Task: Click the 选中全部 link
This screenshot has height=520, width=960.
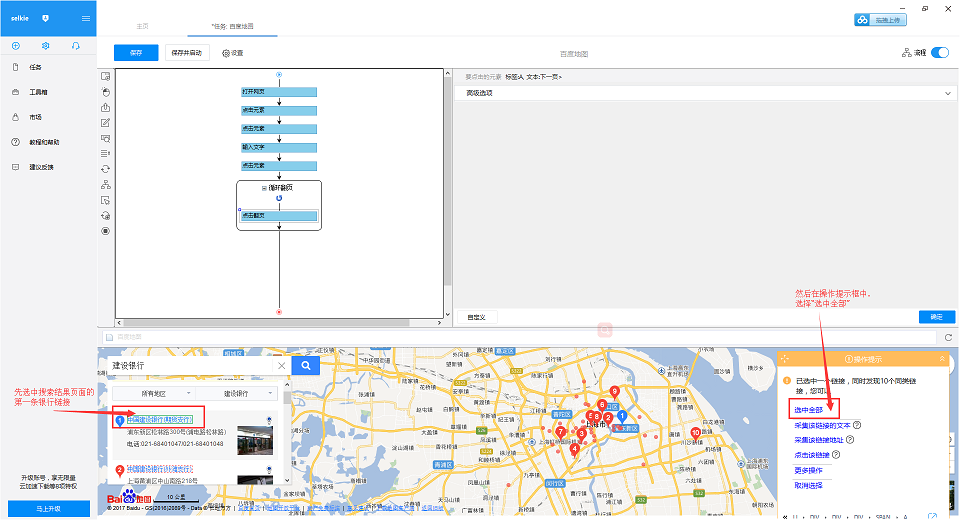Action: click(x=808, y=410)
